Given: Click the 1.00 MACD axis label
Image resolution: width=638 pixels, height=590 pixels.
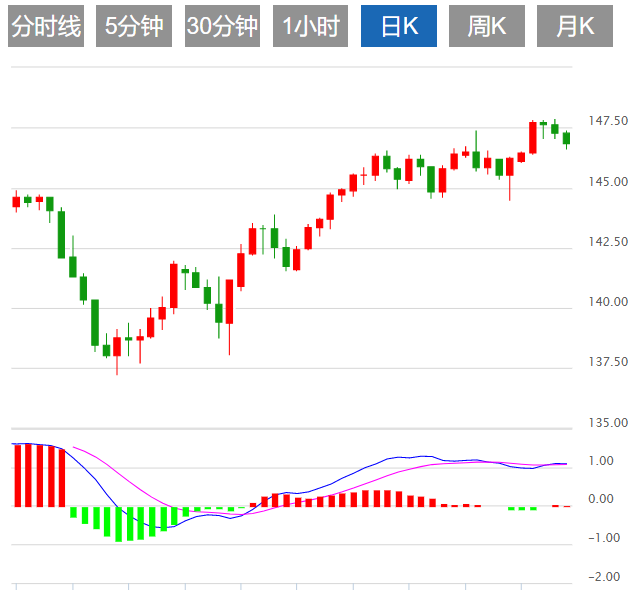Looking at the screenshot, I should [601, 461].
